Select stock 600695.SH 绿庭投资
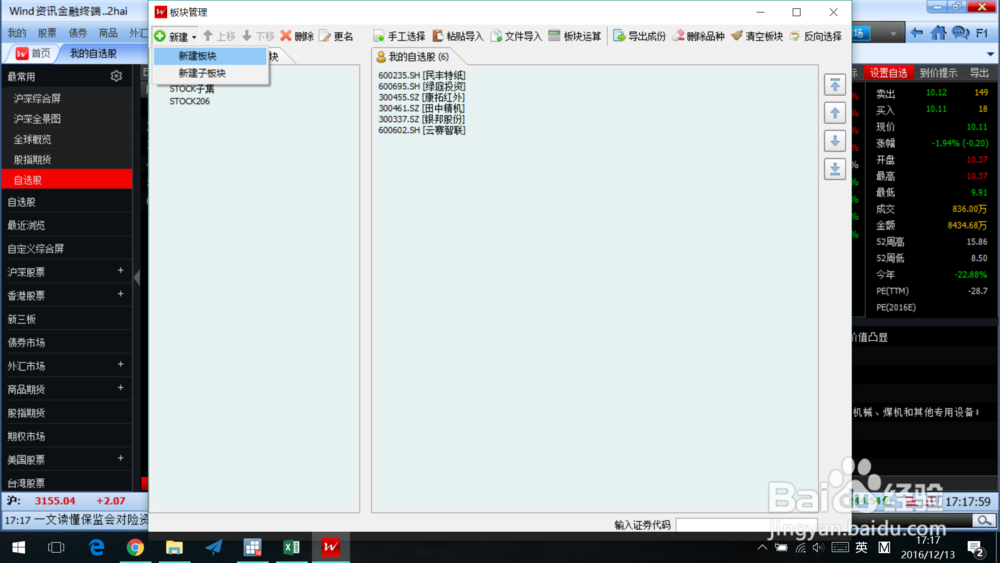1000x563 pixels. tap(422, 86)
